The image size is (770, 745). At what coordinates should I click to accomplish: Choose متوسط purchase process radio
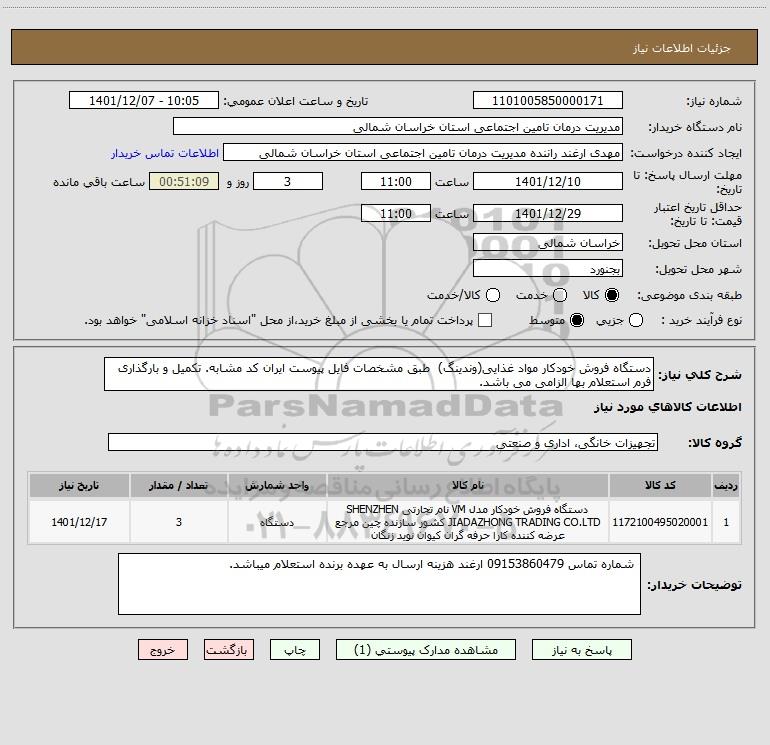coord(577,320)
